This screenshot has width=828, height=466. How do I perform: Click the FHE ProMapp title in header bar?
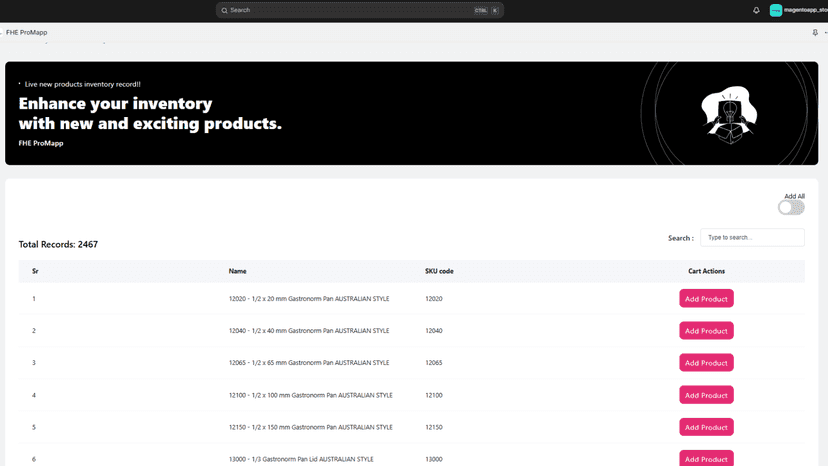(26, 32)
